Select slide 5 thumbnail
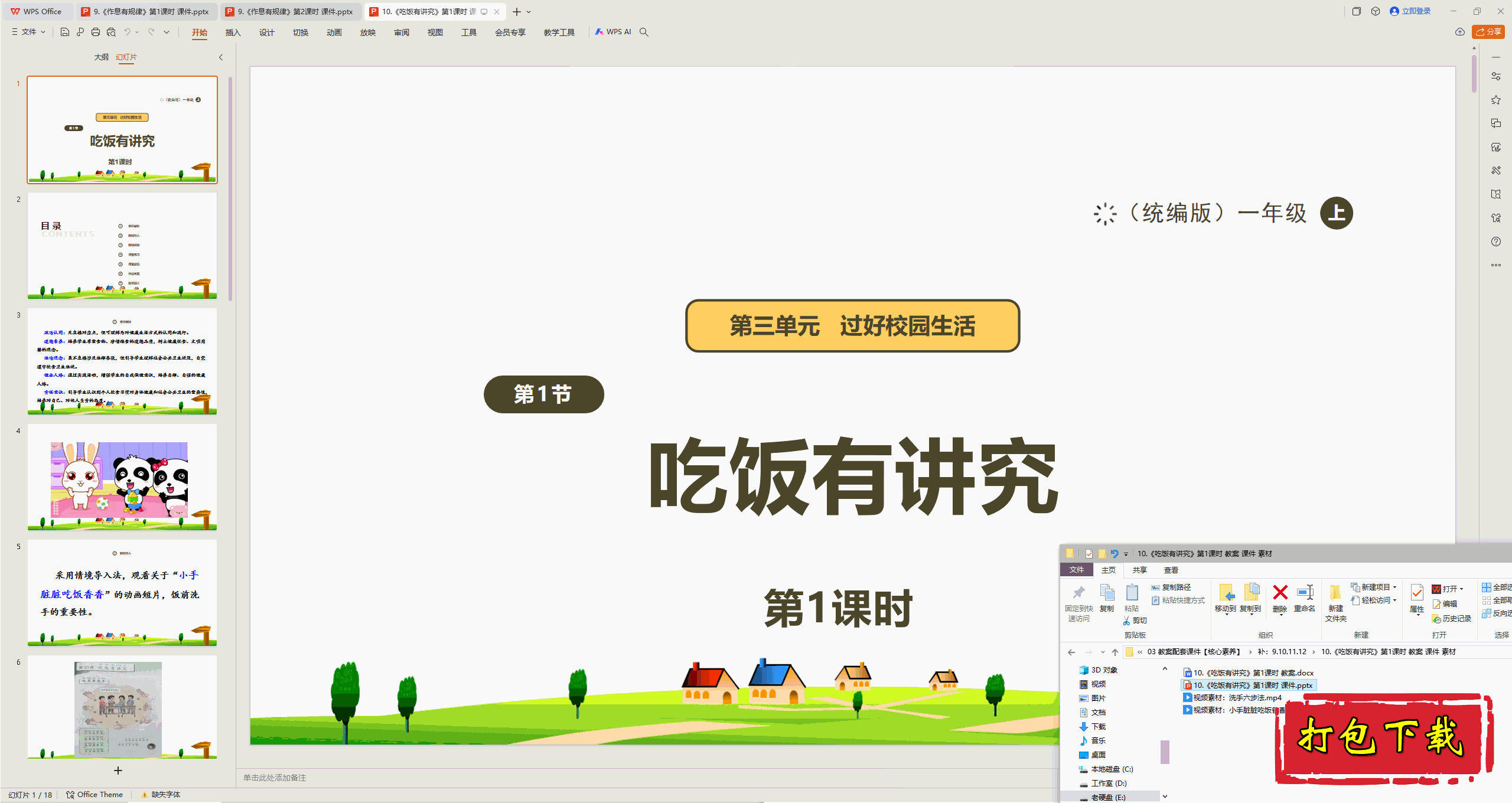This screenshot has width=1512, height=803. [122, 593]
